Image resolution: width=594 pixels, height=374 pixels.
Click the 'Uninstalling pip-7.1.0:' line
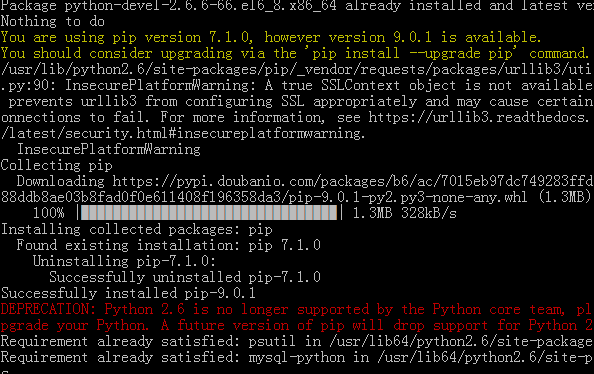click(x=124, y=261)
